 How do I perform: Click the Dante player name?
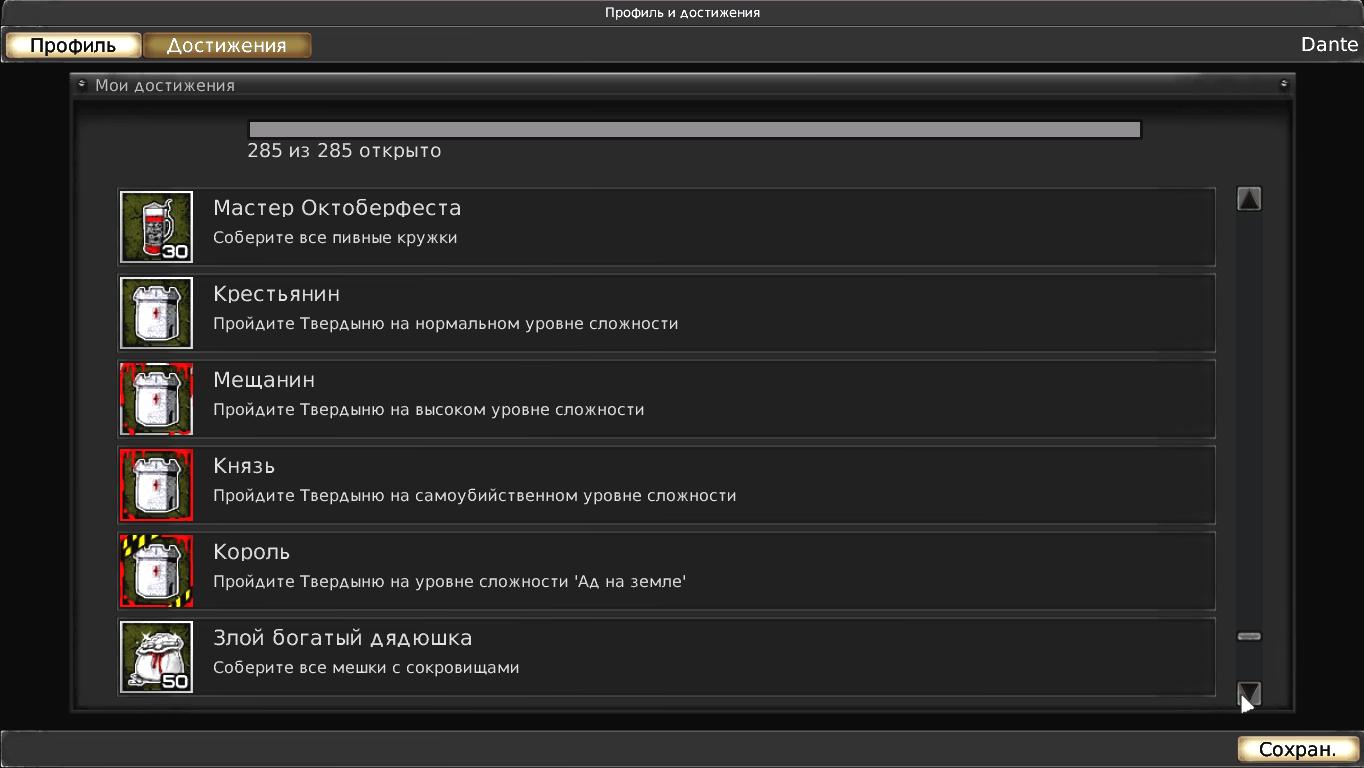coord(1329,45)
